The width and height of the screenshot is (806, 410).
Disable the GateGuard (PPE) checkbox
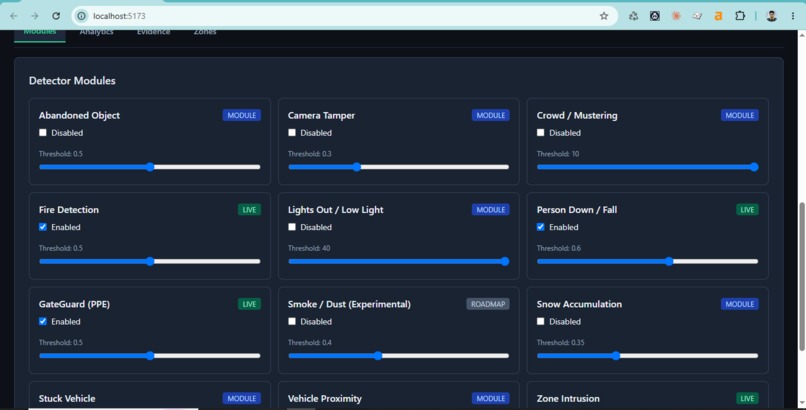click(43, 322)
